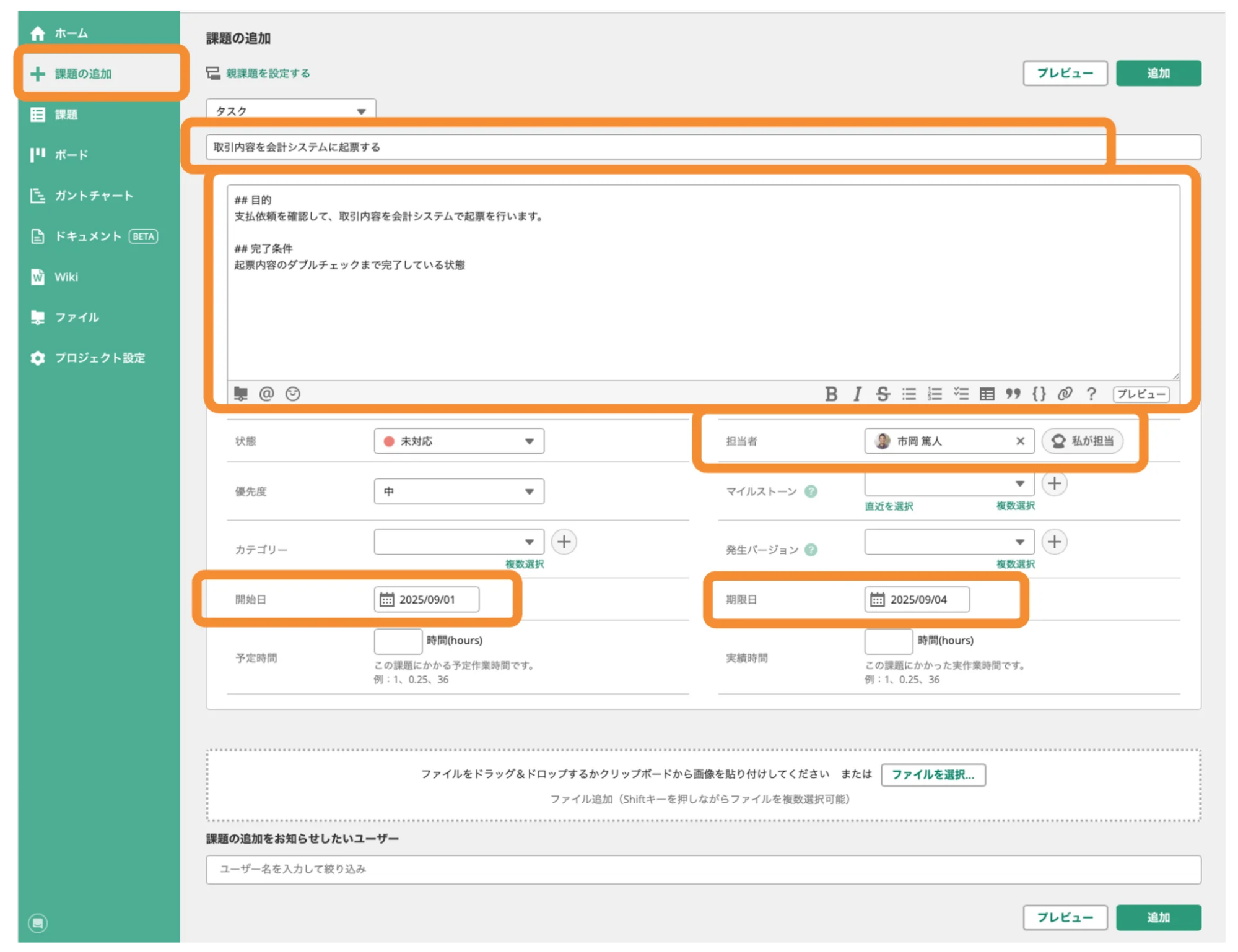This screenshot has height=952, width=1238.
Task: Click the @ mention icon
Action: (267, 394)
